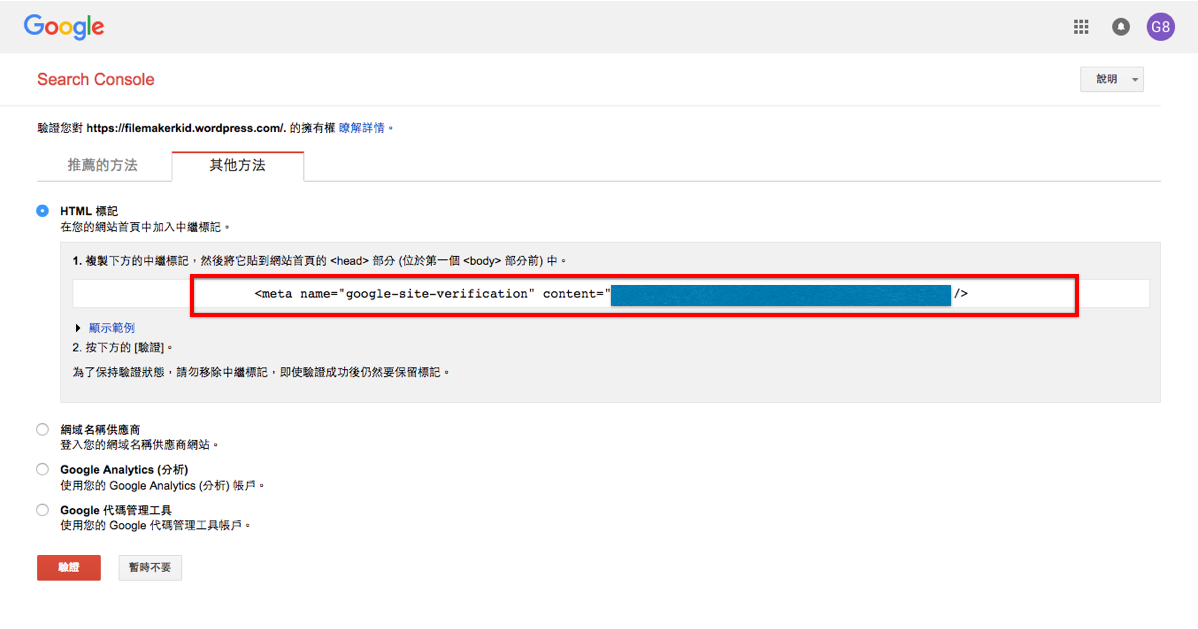1198x629 pixels.
Task: Click the 顯示範例 link text
Action: [112, 328]
